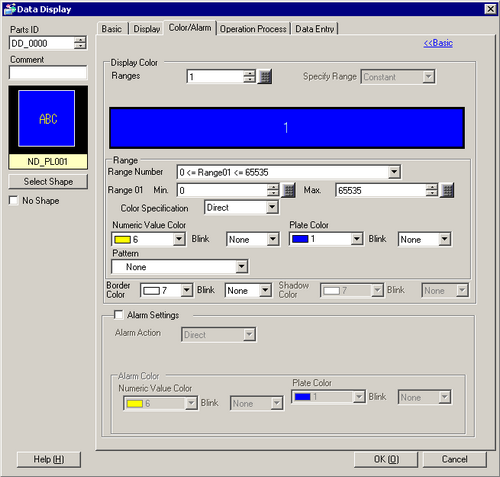500x477 pixels.
Task: Click the blue Plate Color swatch in Range
Action: pos(300,239)
